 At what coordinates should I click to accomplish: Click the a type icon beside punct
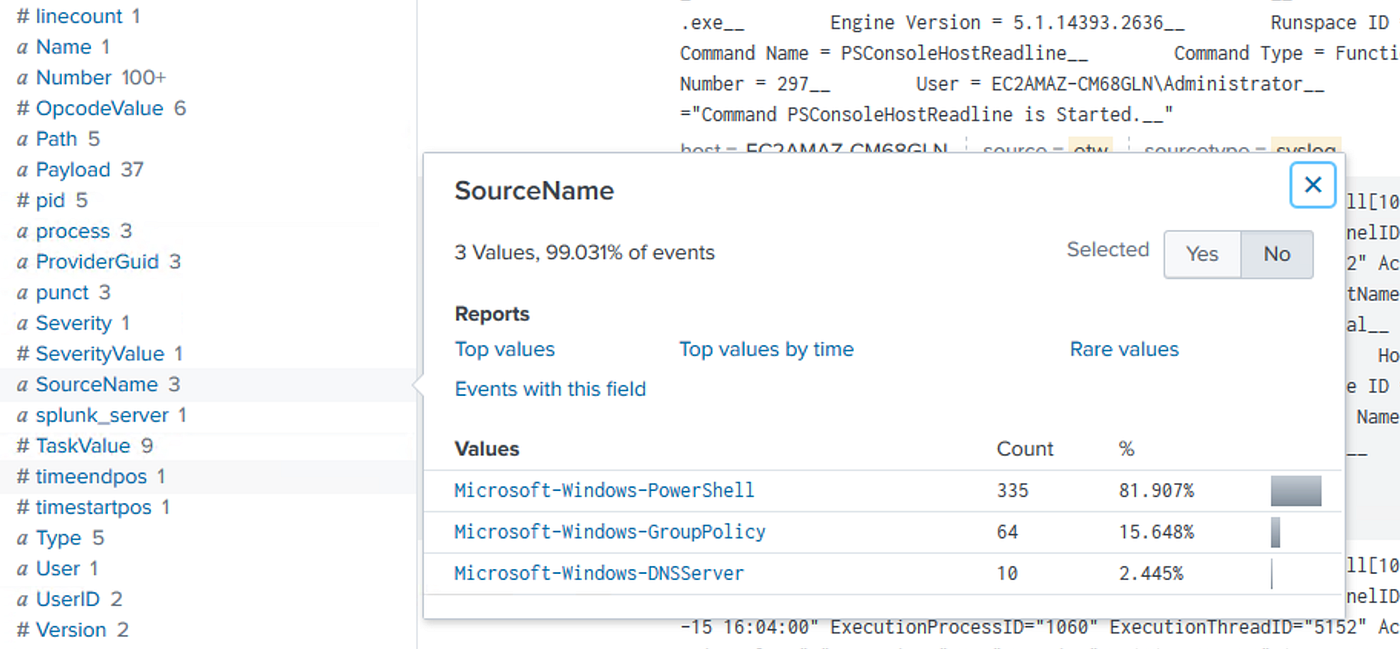tap(22, 293)
